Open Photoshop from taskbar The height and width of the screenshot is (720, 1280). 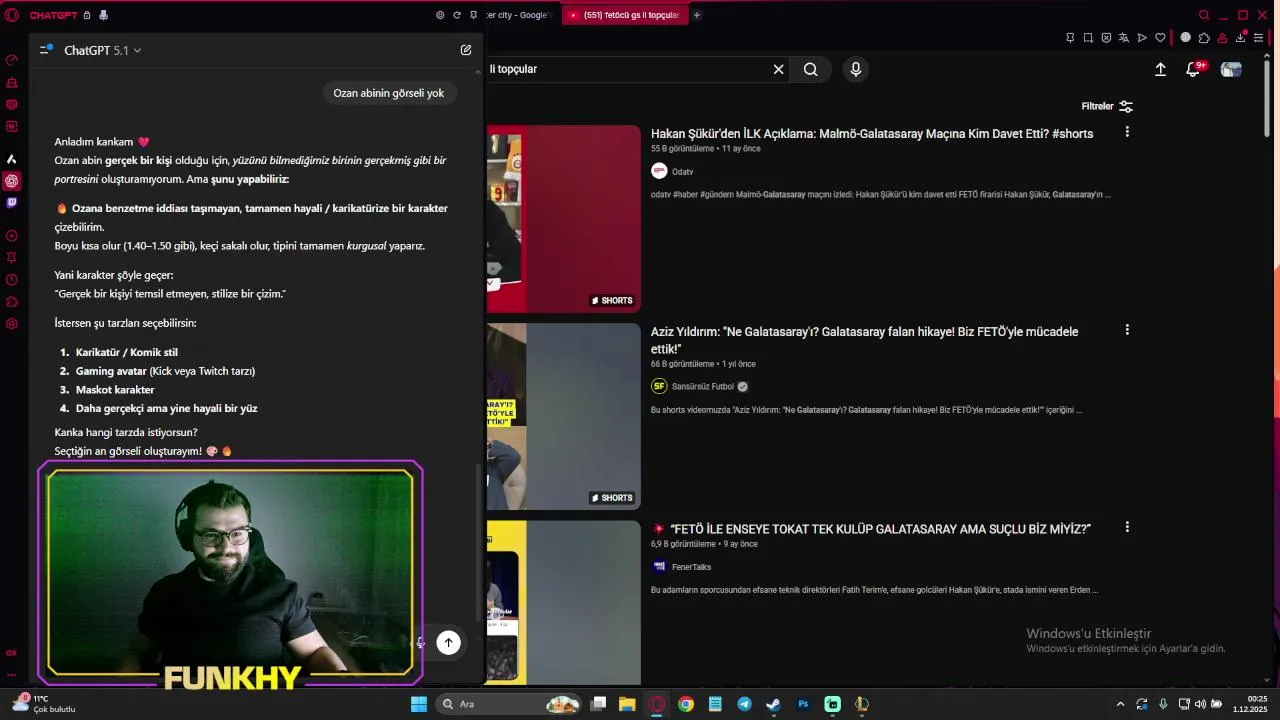[803, 704]
